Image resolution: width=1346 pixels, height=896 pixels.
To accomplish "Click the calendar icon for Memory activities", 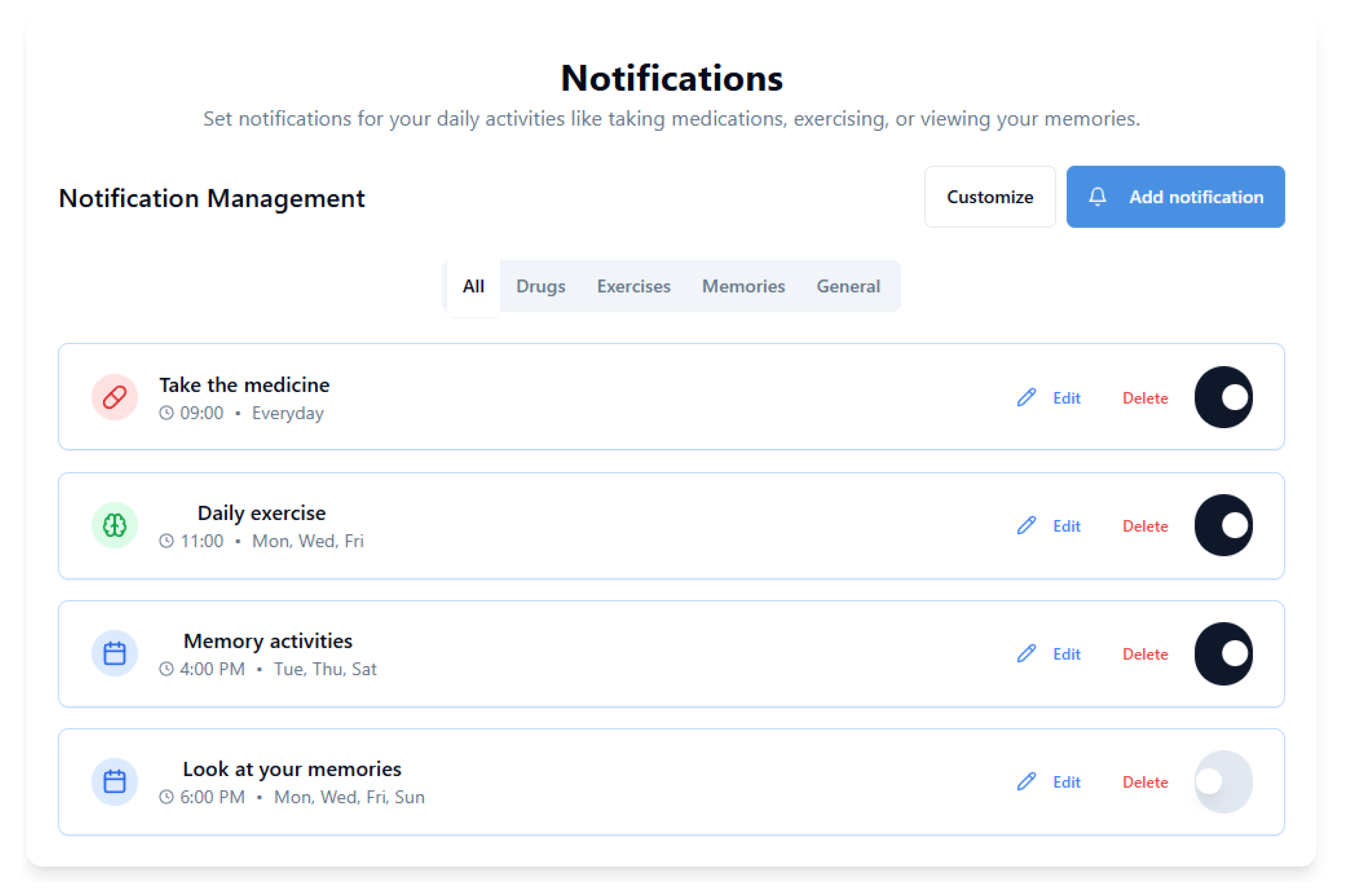I will click(114, 653).
